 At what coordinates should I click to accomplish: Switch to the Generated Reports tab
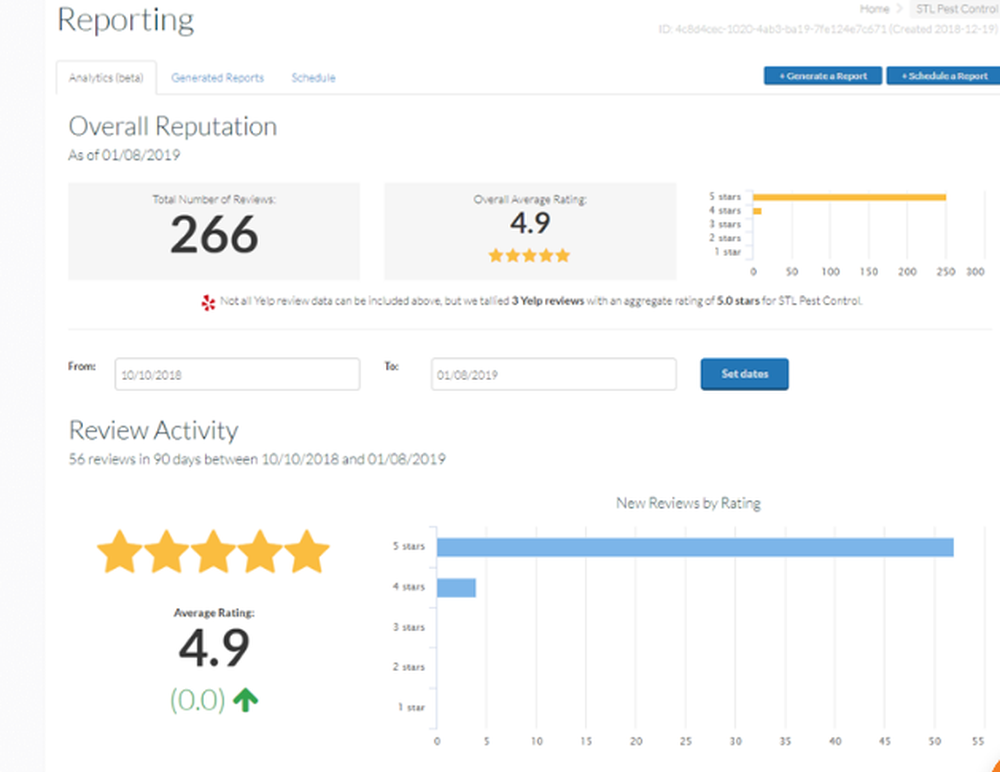click(217, 78)
